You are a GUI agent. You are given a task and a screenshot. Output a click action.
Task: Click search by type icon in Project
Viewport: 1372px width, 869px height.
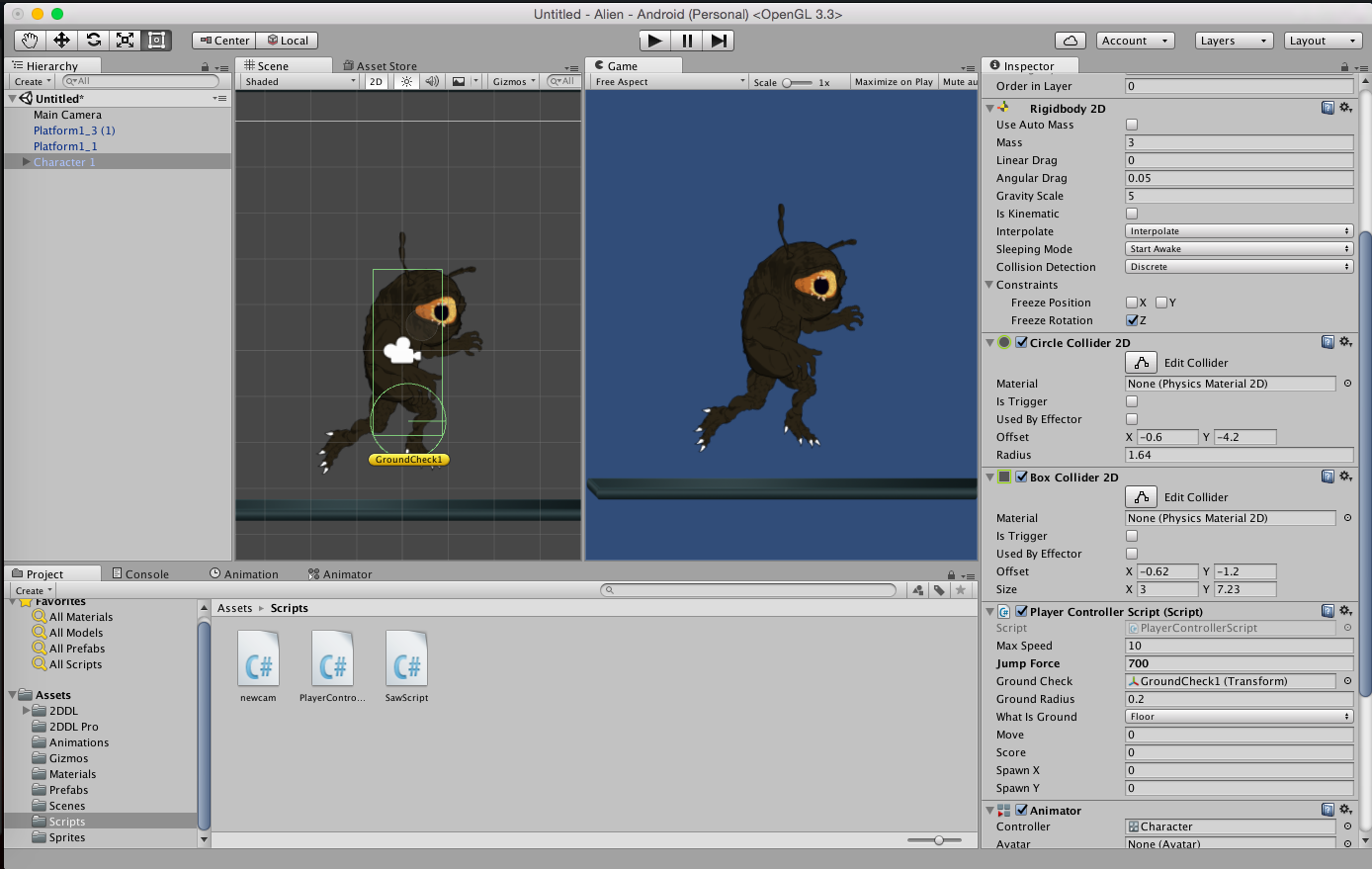click(918, 590)
